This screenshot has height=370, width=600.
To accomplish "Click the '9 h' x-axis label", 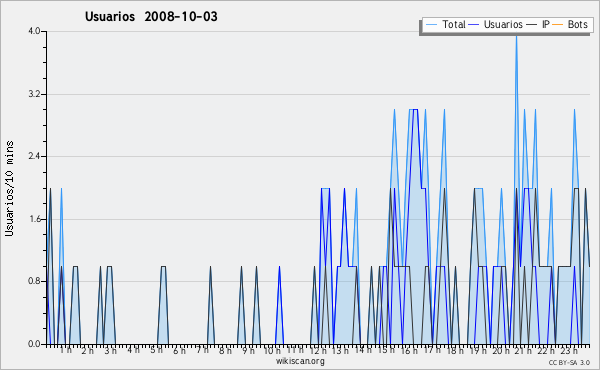I will (x=248, y=351).
